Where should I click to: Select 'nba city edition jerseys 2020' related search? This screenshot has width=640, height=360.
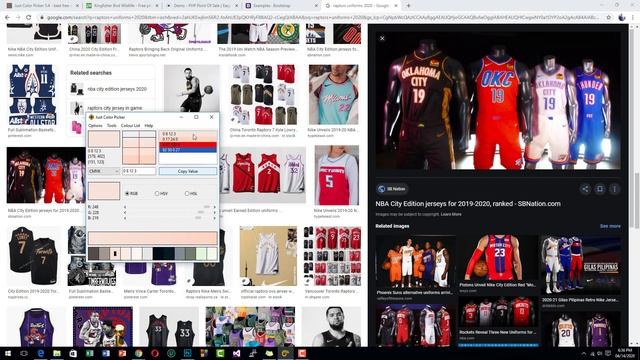pyautogui.click(x=110, y=89)
